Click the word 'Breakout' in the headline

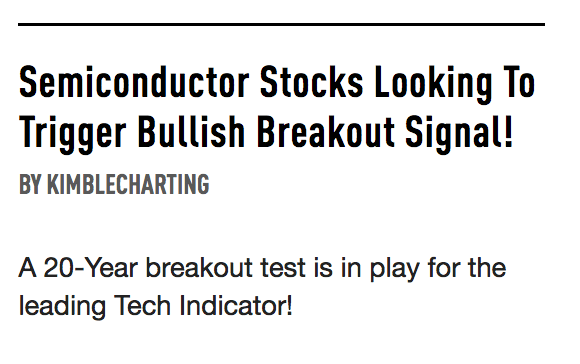[326, 131]
